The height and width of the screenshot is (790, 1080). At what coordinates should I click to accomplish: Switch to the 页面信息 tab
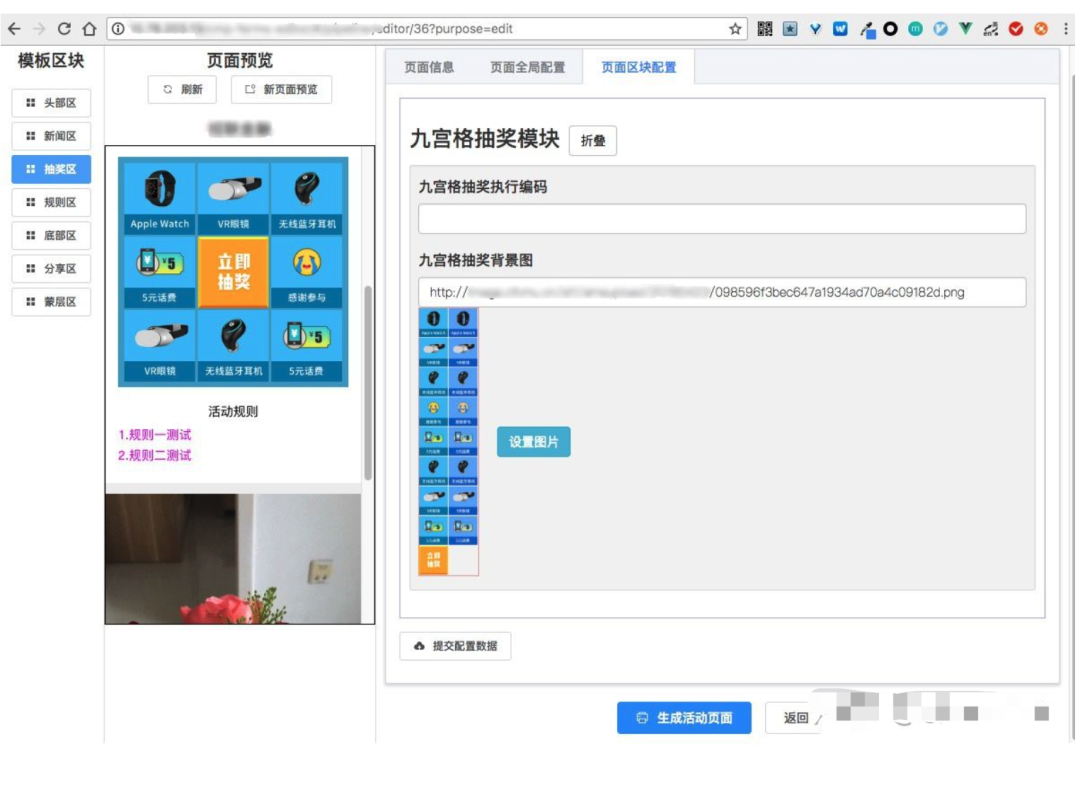click(429, 67)
